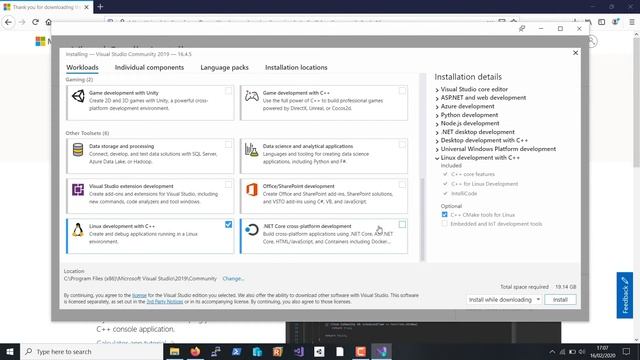This screenshot has width=640, height=360.
Task: Enable the Game development with Unity workload
Action: pyautogui.click(x=229, y=91)
